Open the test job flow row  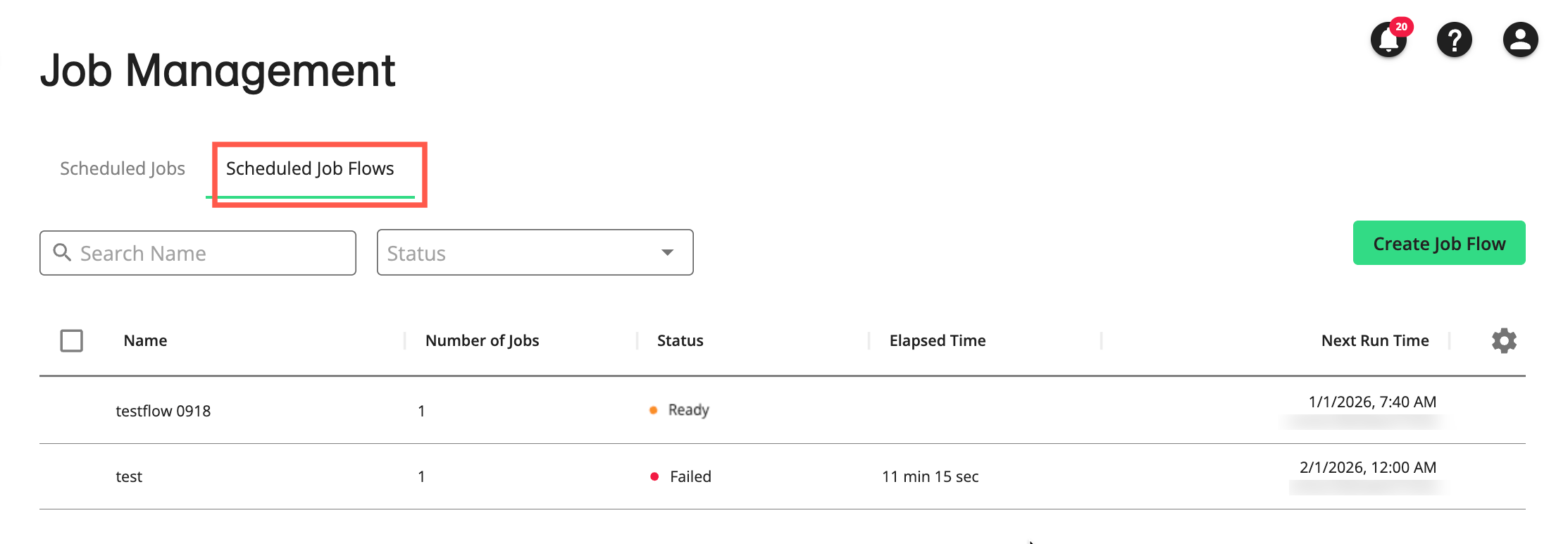click(130, 477)
